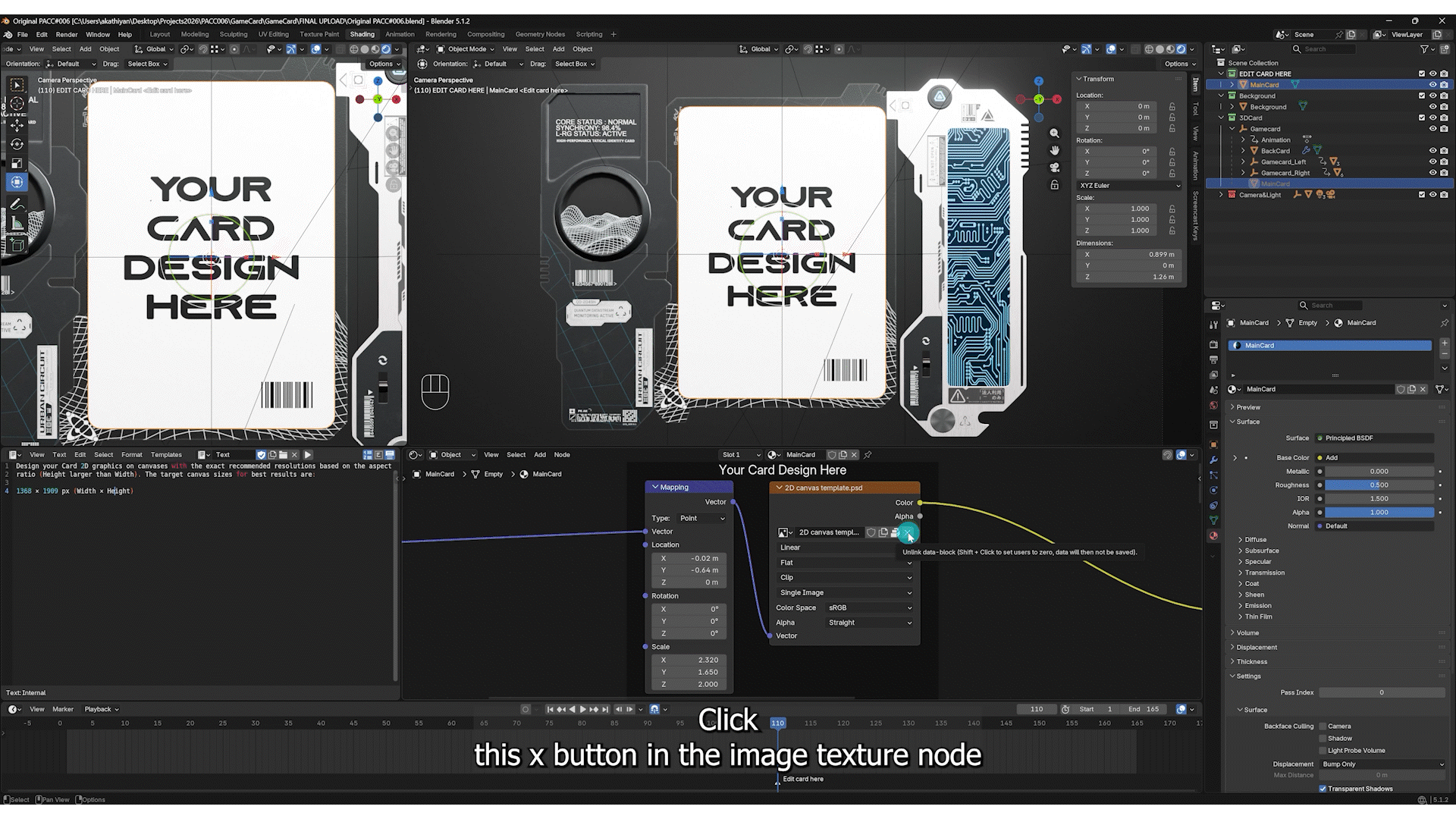Expand the Subsurface section in material properties
Image resolution: width=1456 pixels, height=819 pixels.
tap(1261, 551)
